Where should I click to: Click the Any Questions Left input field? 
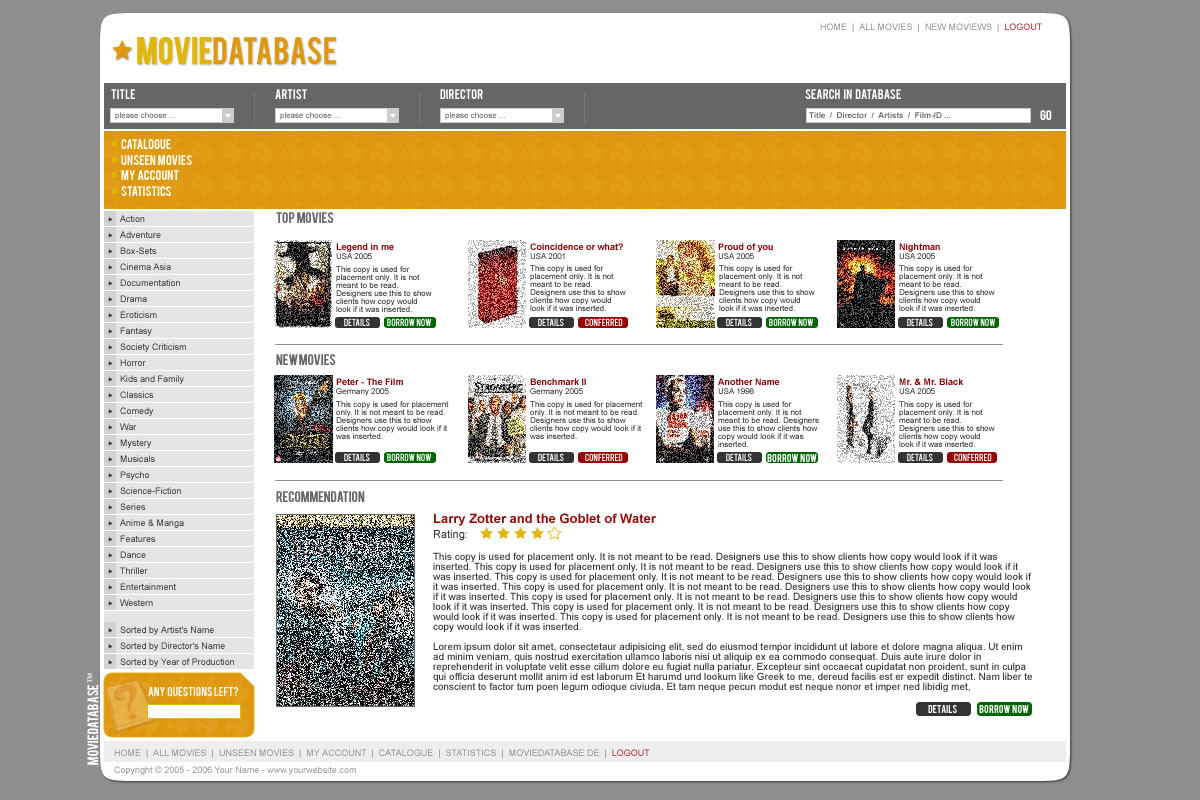tap(194, 711)
